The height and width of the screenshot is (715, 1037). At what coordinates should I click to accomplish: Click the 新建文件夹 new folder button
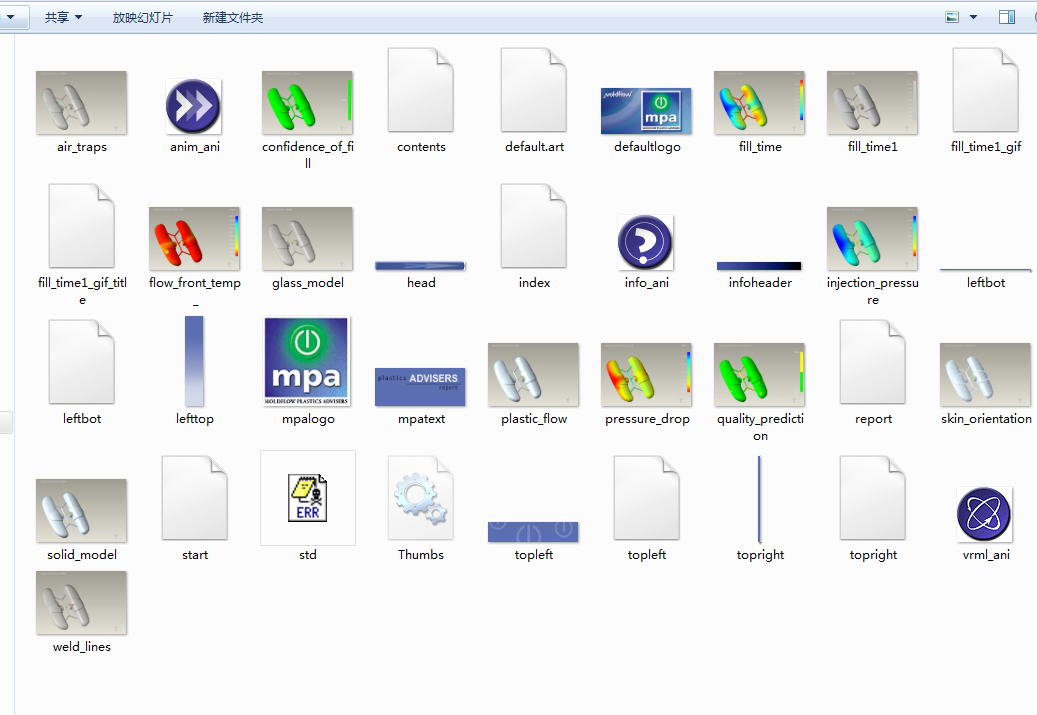[233, 17]
